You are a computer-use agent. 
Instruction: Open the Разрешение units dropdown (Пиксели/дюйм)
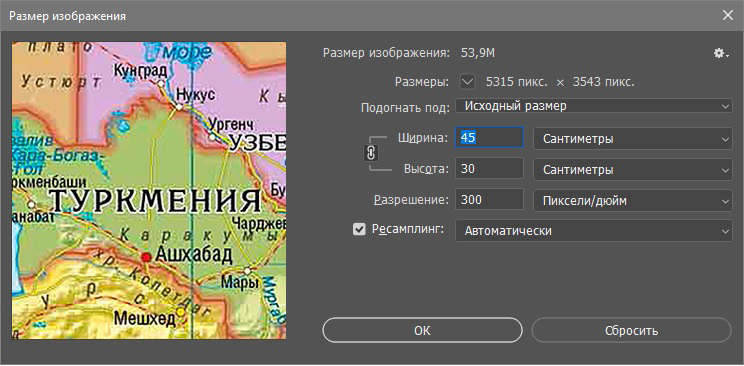tap(633, 200)
